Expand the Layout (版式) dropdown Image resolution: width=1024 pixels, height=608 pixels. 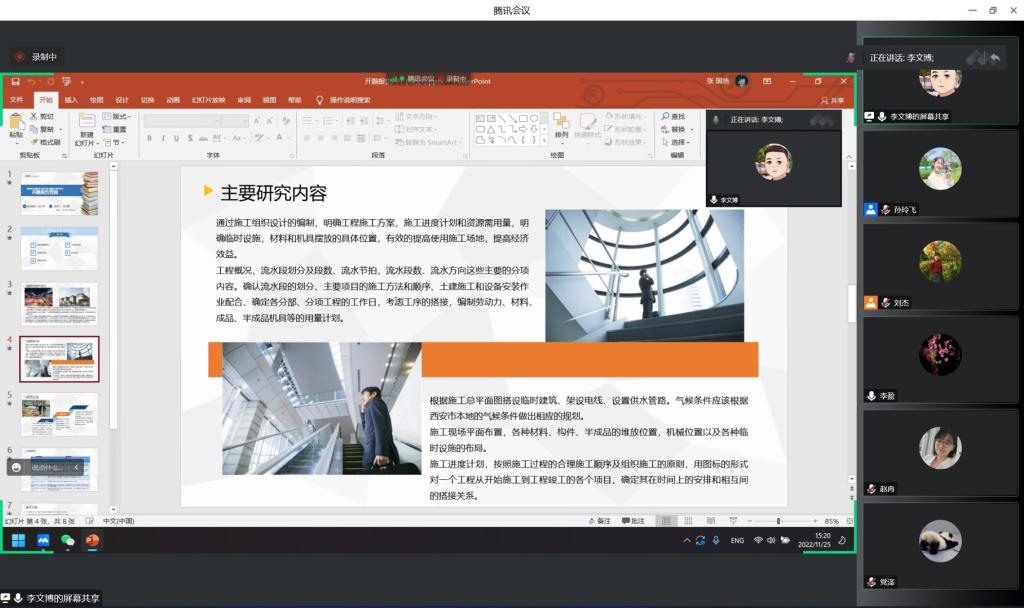point(121,116)
